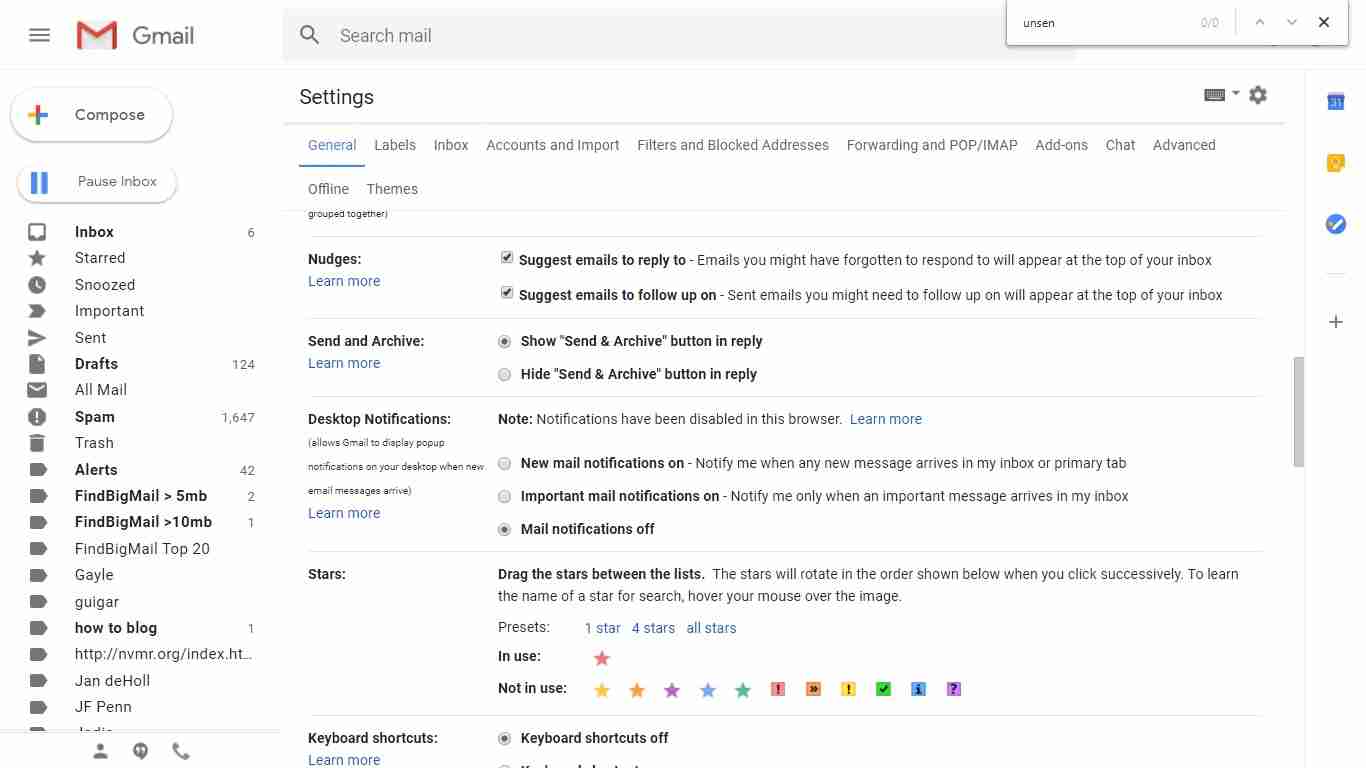Open Forwarding and POP/IMAP tab
Image resolution: width=1366 pixels, height=768 pixels.
(x=932, y=145)
